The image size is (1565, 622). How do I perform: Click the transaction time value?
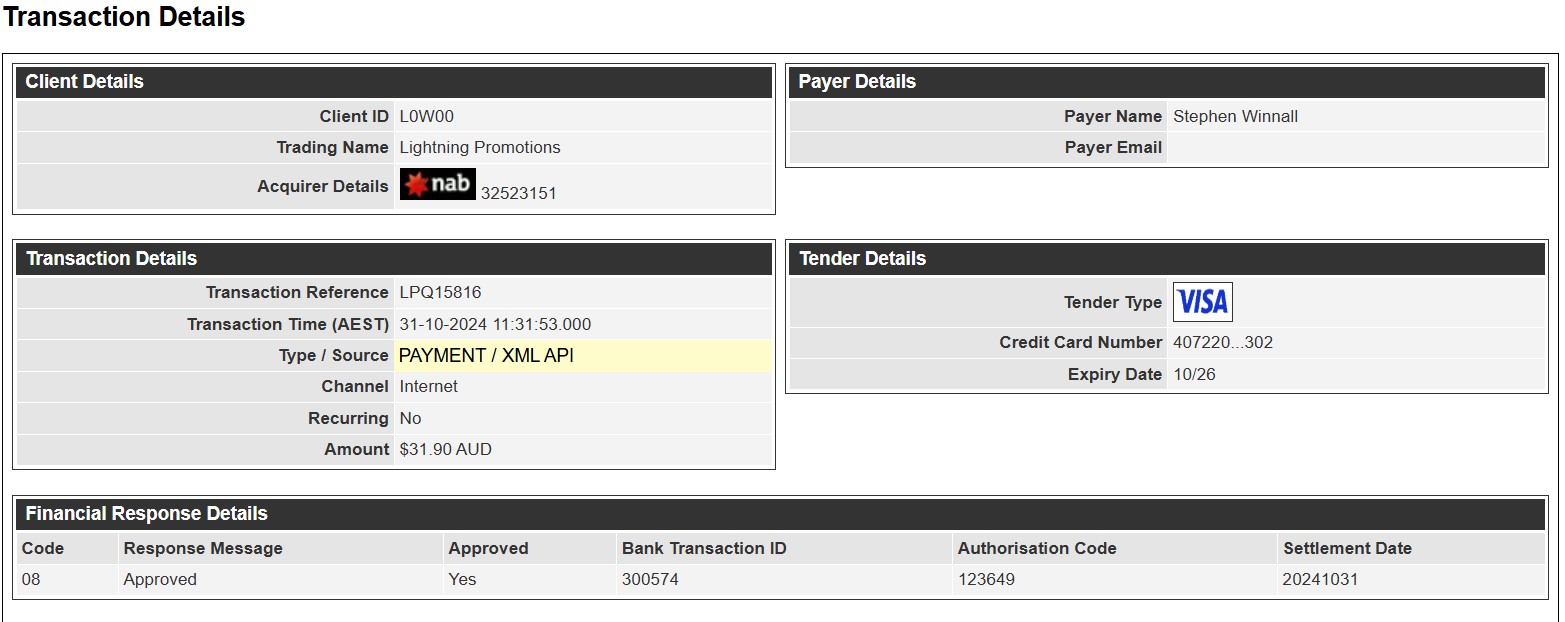point(495,324)
